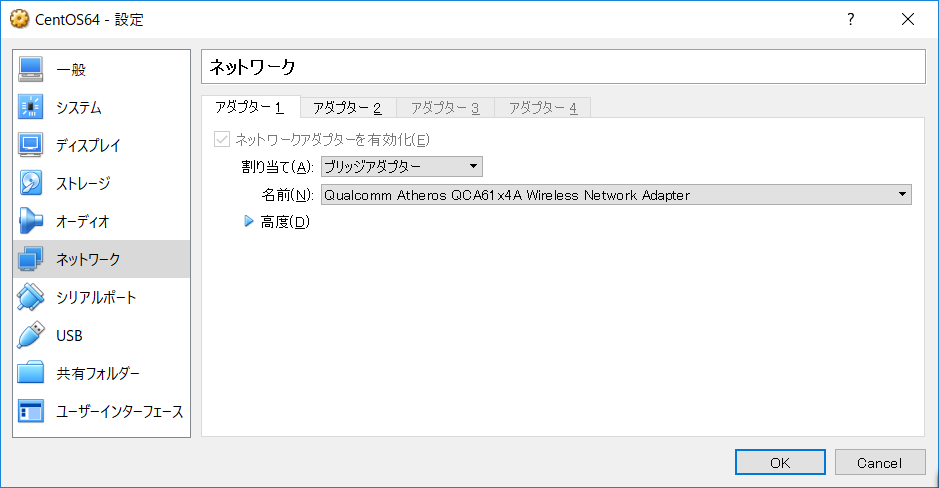Screen dimensions: 939x488
Task: Click the ネットワーク monitors icon
Action: point(30,259)
